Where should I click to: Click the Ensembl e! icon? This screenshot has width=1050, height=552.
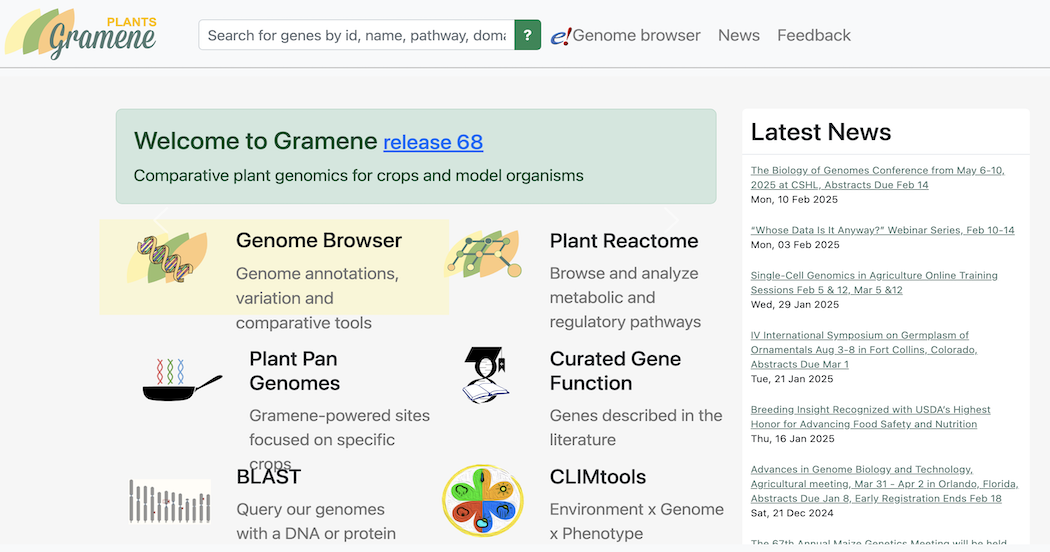561,36
